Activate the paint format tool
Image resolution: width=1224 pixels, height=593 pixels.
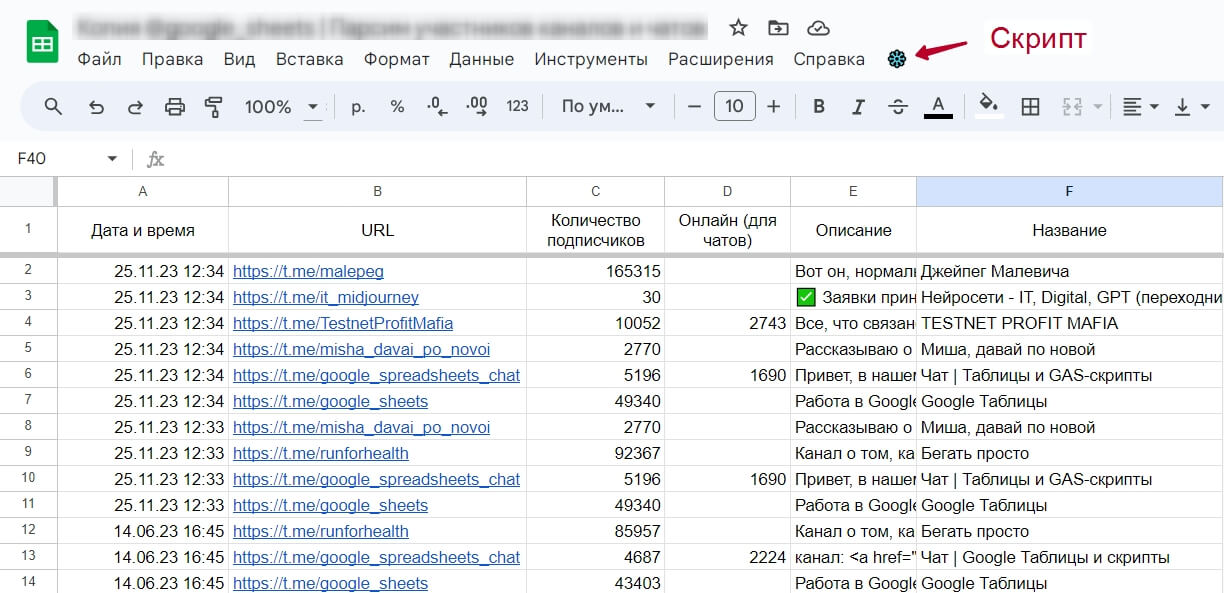click(213, 106)
